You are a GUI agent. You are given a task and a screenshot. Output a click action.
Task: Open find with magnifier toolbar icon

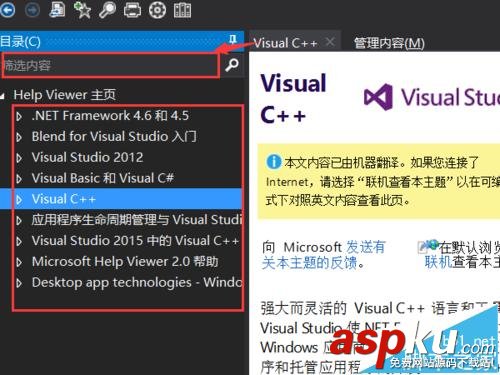[x=107, y=10]
